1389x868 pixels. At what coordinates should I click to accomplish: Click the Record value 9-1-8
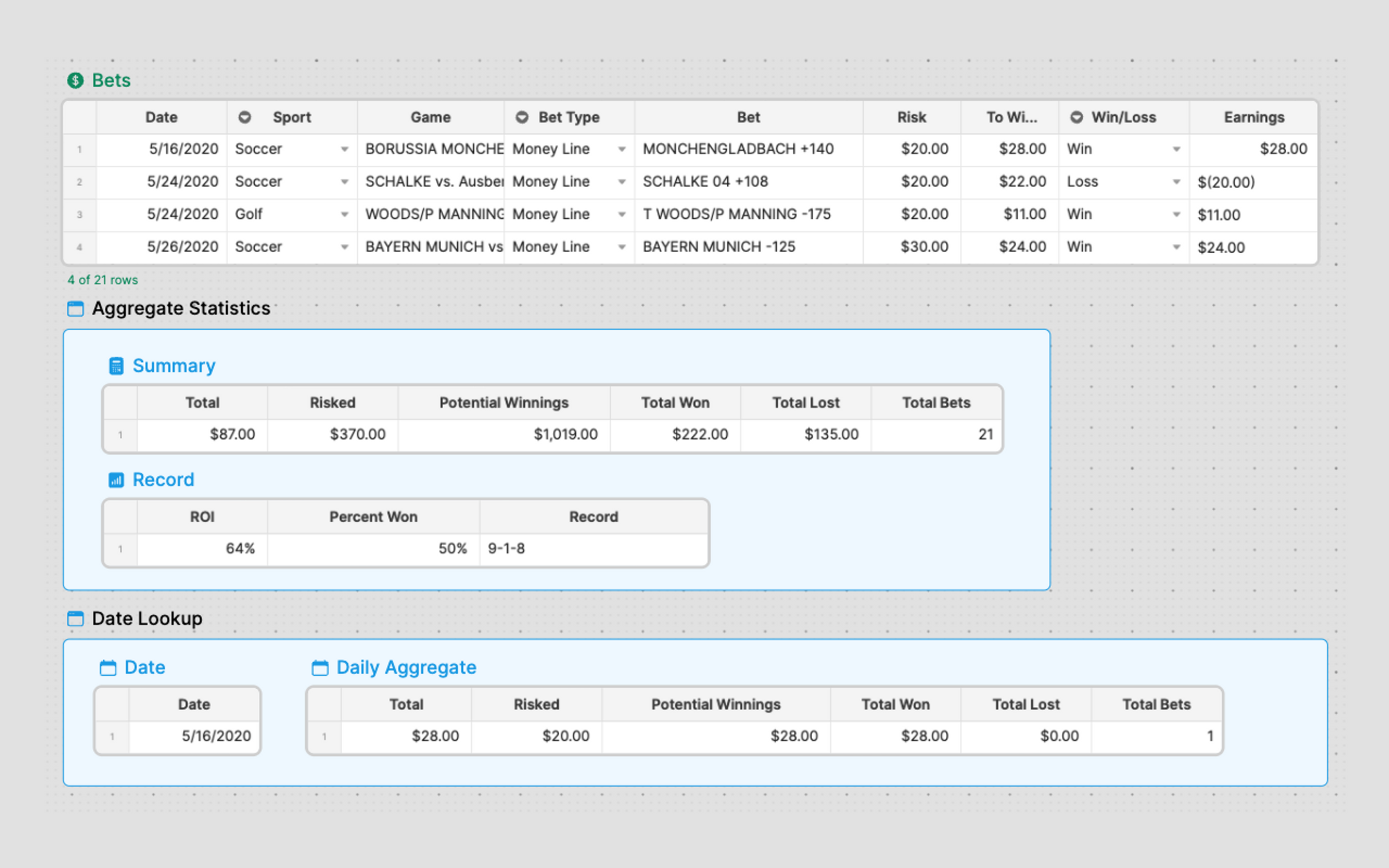coord(593,549)
